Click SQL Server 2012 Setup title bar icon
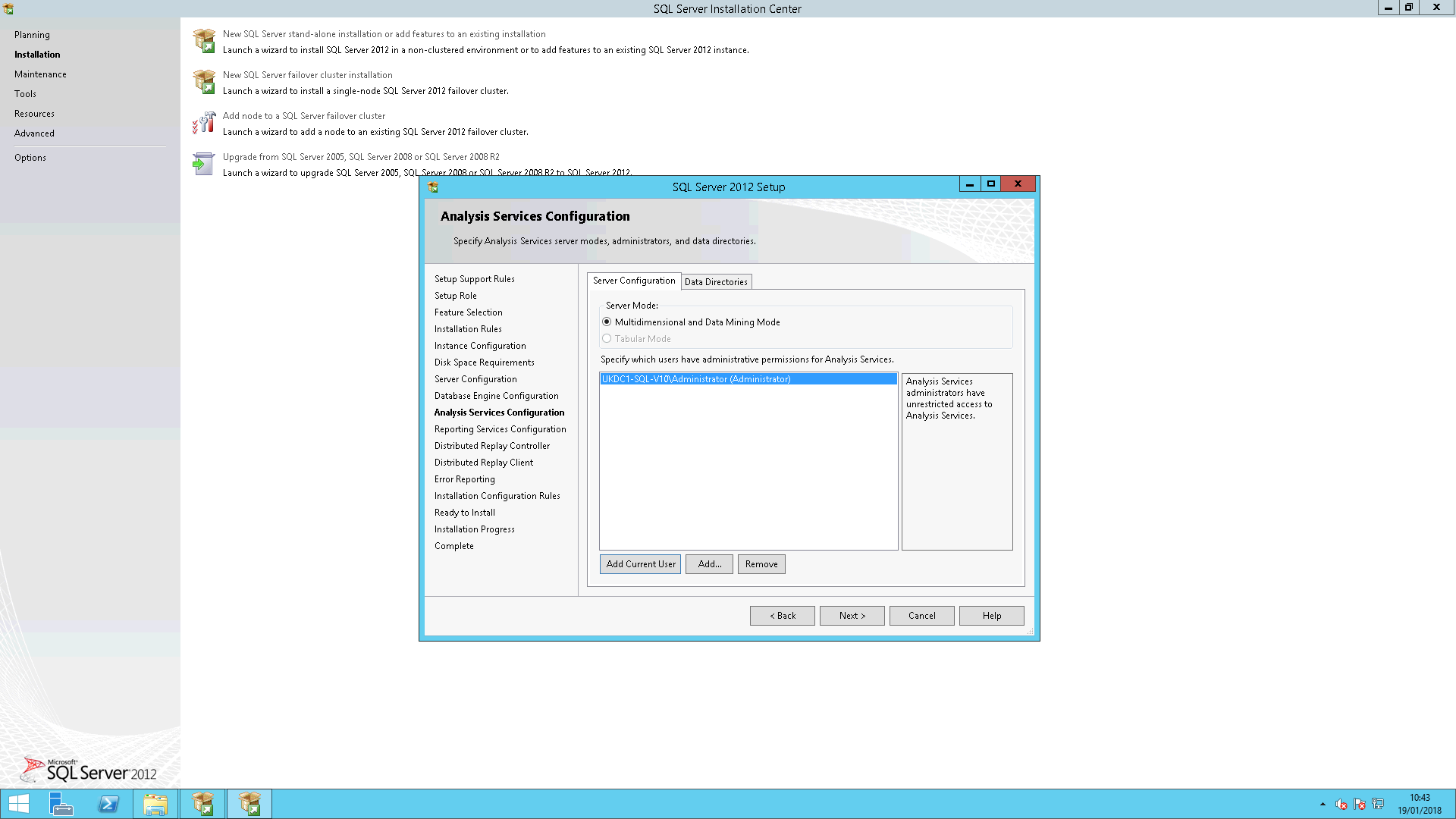 [433, 187]
